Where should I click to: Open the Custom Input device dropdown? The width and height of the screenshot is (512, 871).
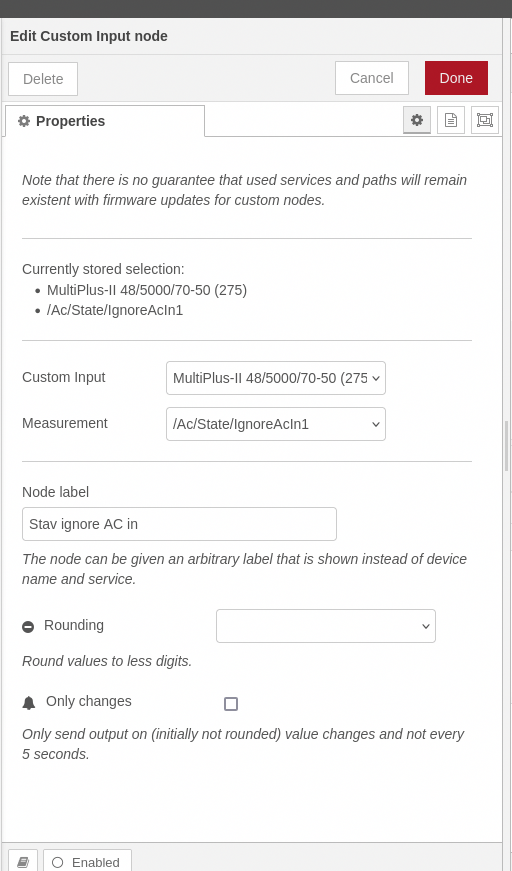(275, 378)
